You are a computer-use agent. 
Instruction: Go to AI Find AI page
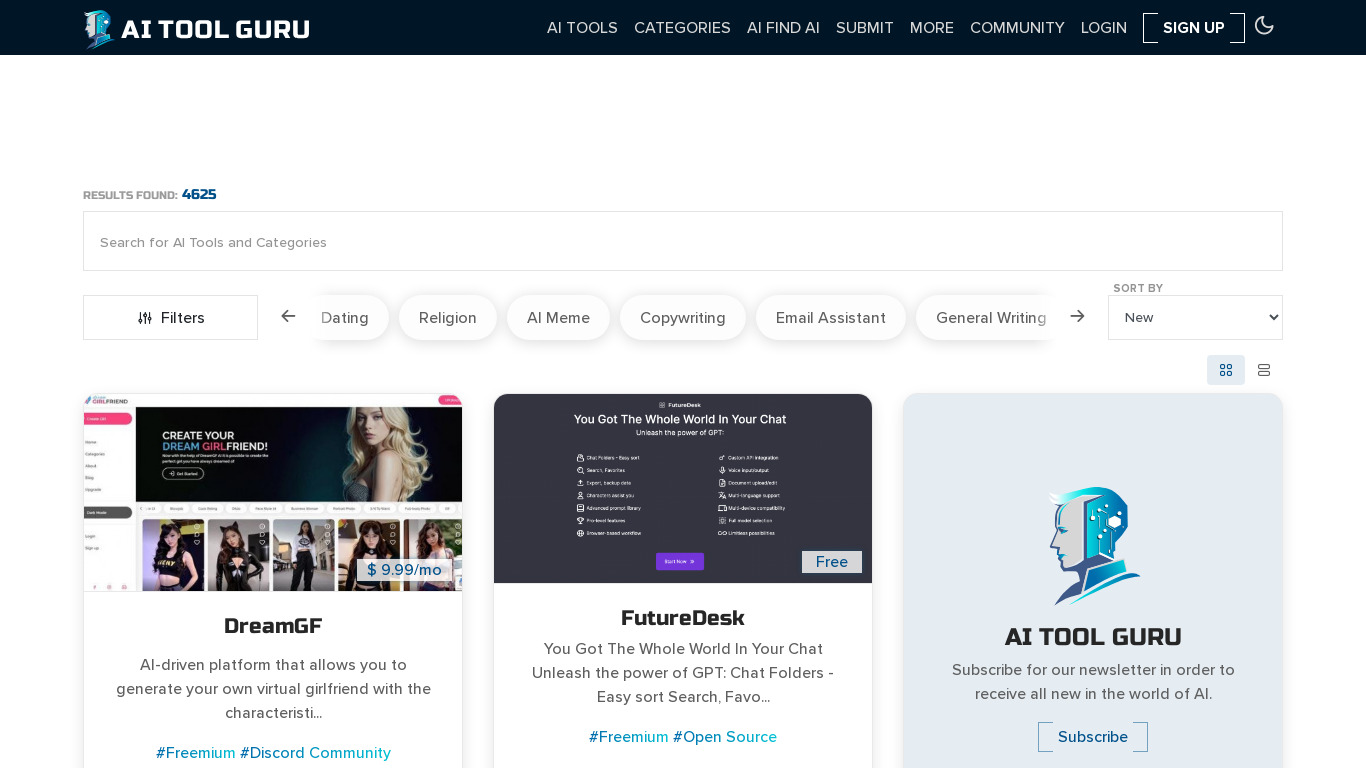click(x=783, y=28)
